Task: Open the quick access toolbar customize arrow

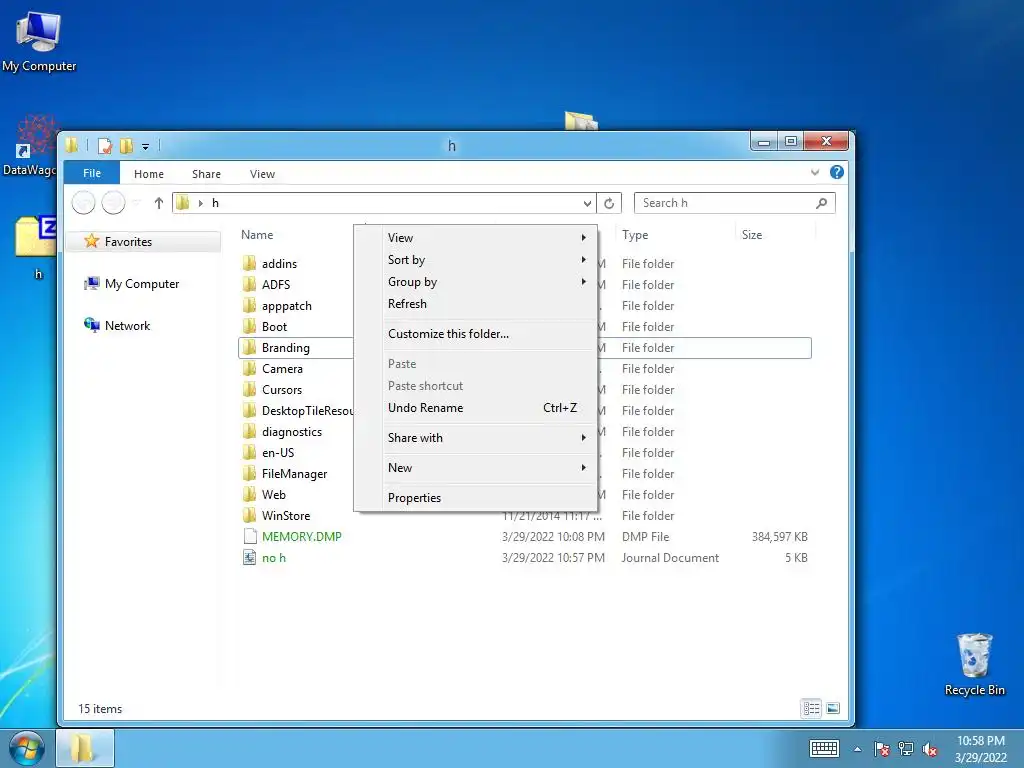Action: tap(146, 147)
